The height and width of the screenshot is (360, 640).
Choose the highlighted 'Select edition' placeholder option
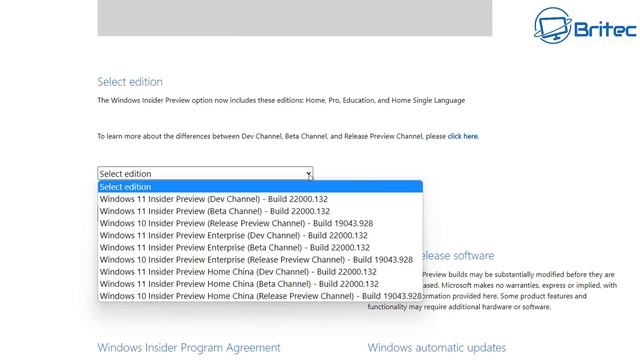click(260, 187)
